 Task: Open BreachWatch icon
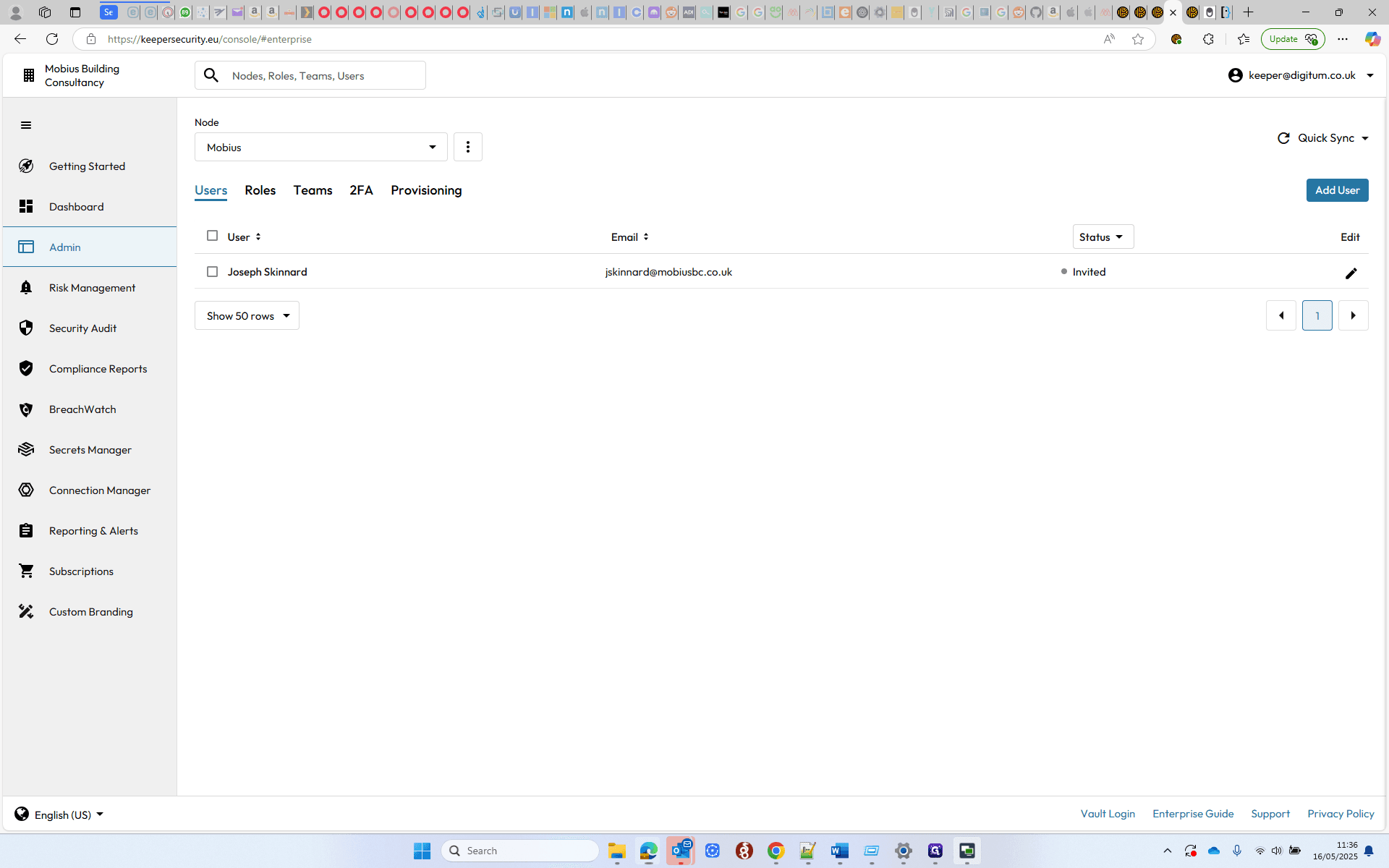click(x=26, y=409)
